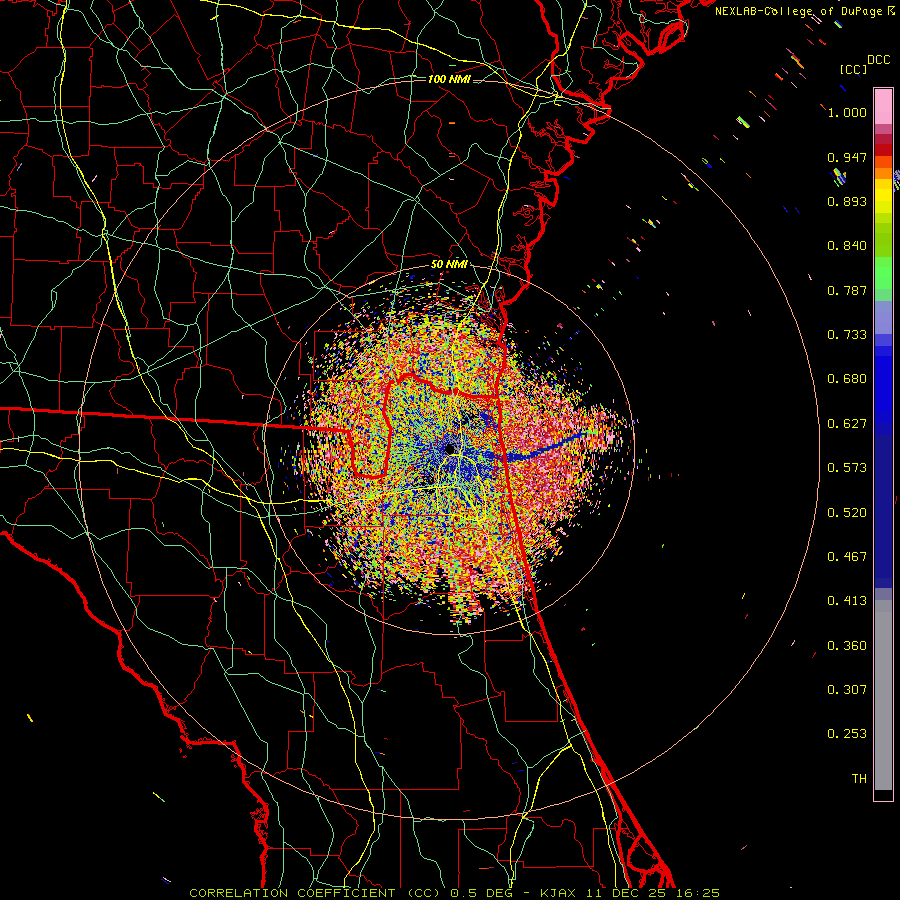
Task: Click the 0.573 scale value
Action: click(847, 468)
